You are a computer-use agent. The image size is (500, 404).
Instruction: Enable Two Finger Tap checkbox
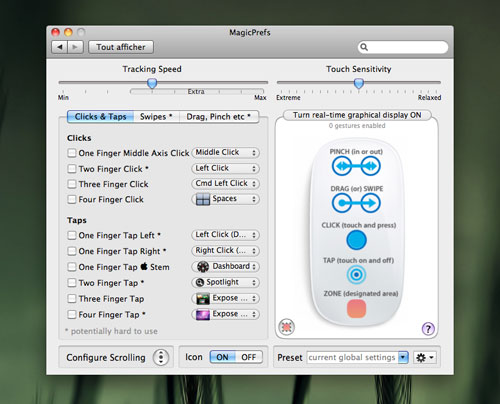coord(72,283)
